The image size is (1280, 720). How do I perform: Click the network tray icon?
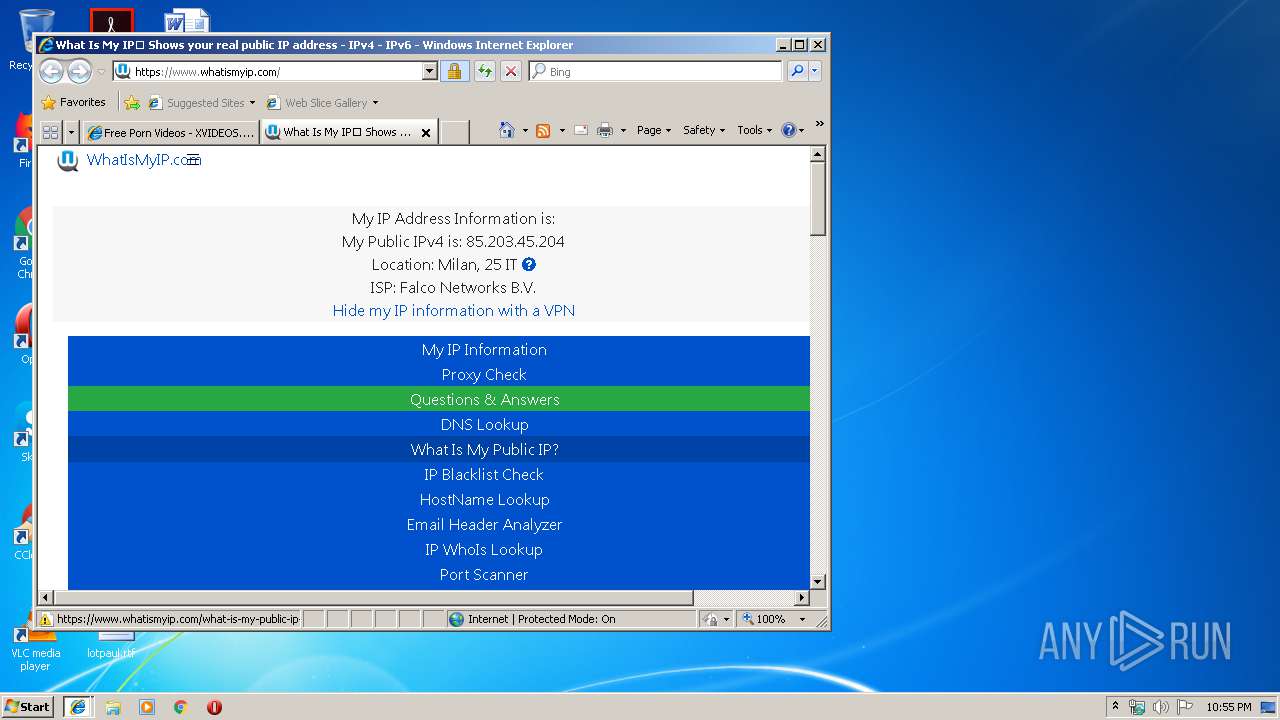click(x=1137, y=707)
